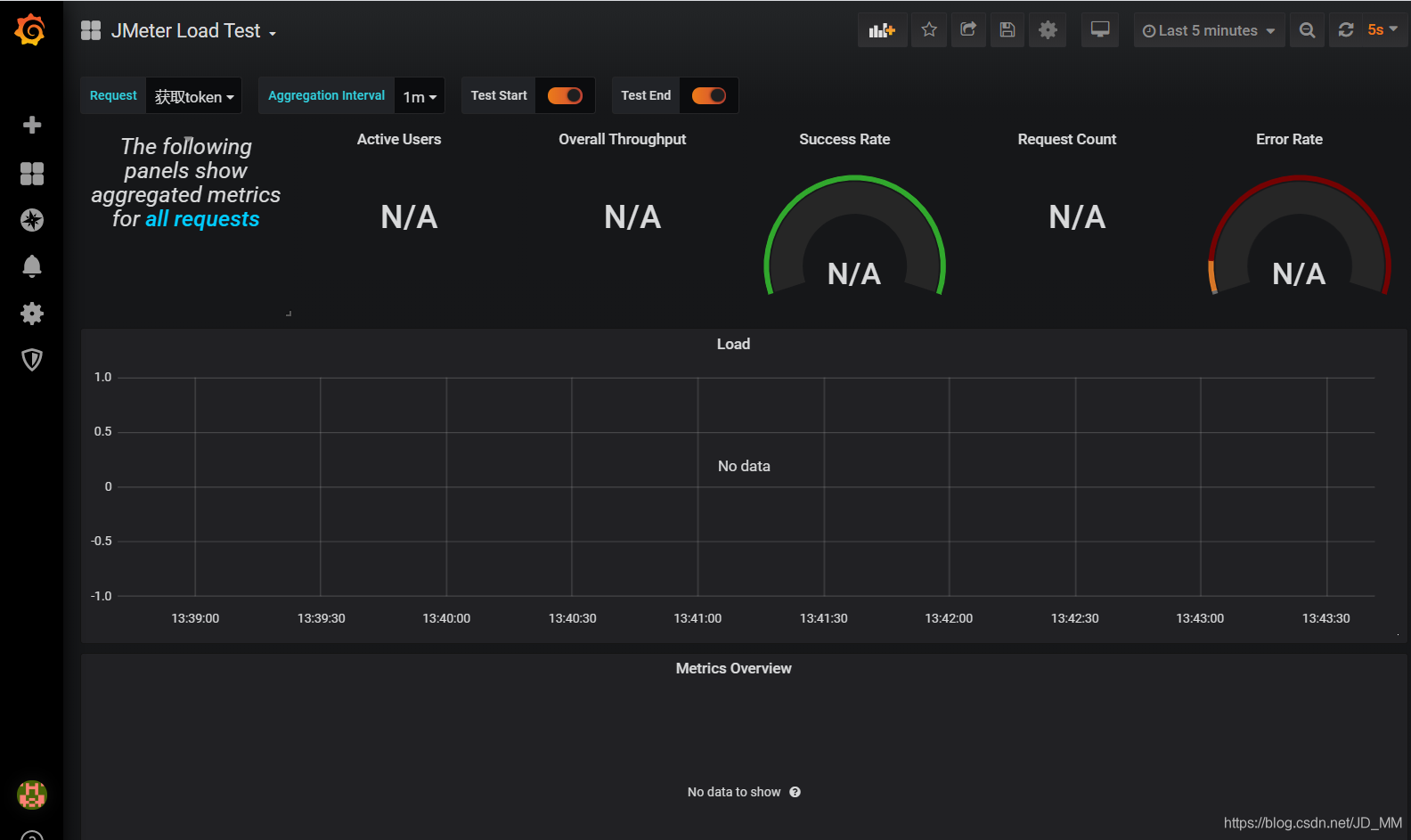Screen dimensions: 1411x840
Task: Click the Metrics Overview panel title
Action: tap(733, 668)
